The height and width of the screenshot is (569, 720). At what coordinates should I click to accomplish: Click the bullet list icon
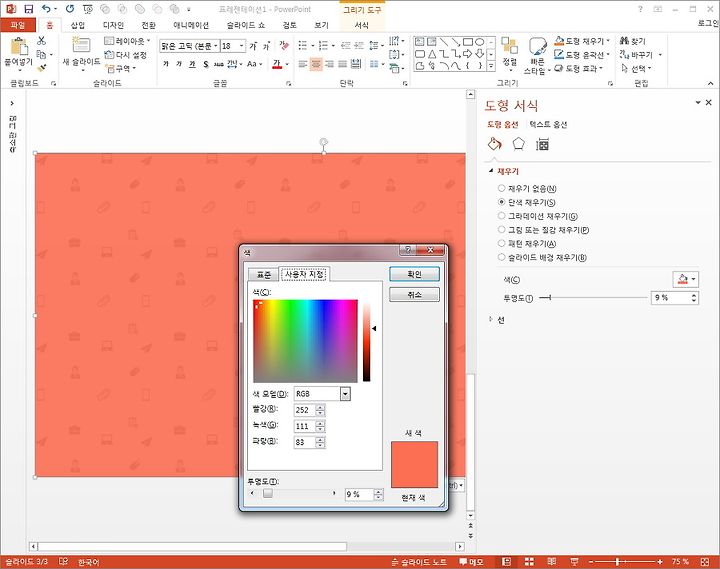tap(303, 45)
